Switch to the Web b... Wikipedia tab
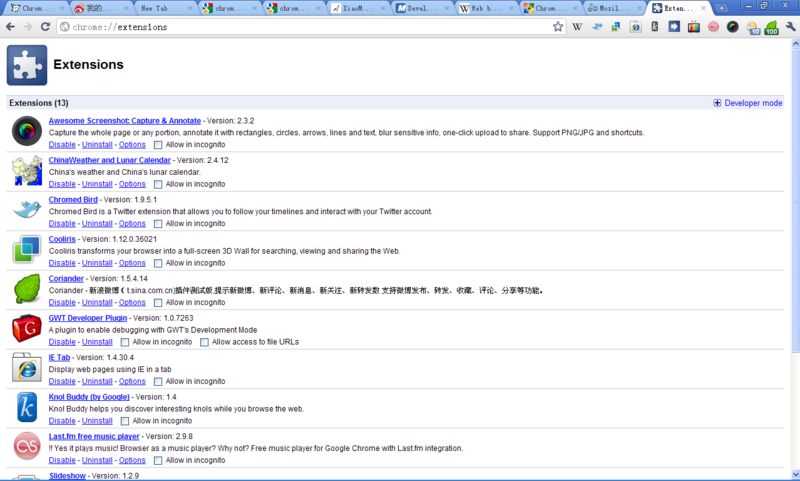Image resolution: width=800 pixels, height=481 pixels. [486, 8]
